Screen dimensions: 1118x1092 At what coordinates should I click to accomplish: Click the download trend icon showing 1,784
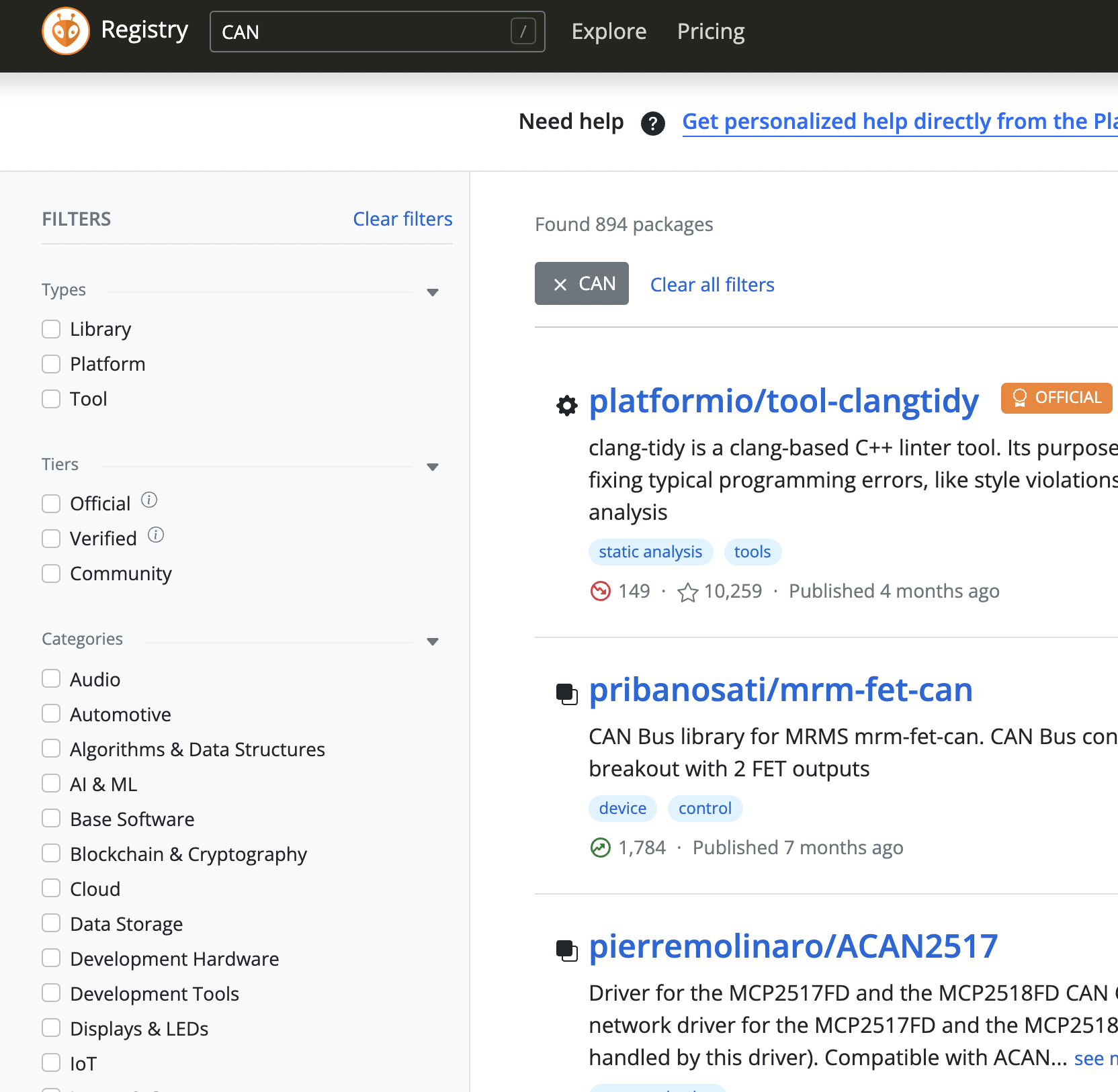point(600,848)
